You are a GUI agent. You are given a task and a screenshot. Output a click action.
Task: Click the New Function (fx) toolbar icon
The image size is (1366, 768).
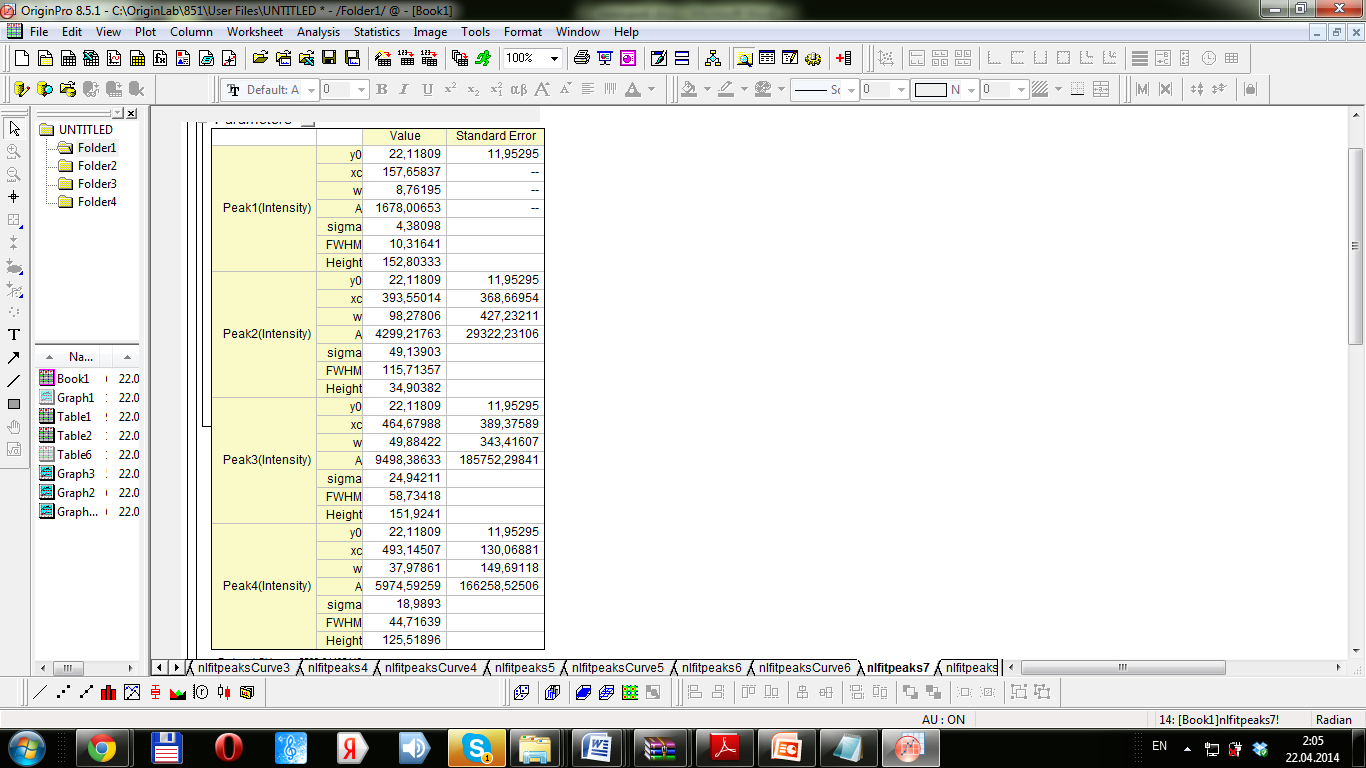pos(158,58)
